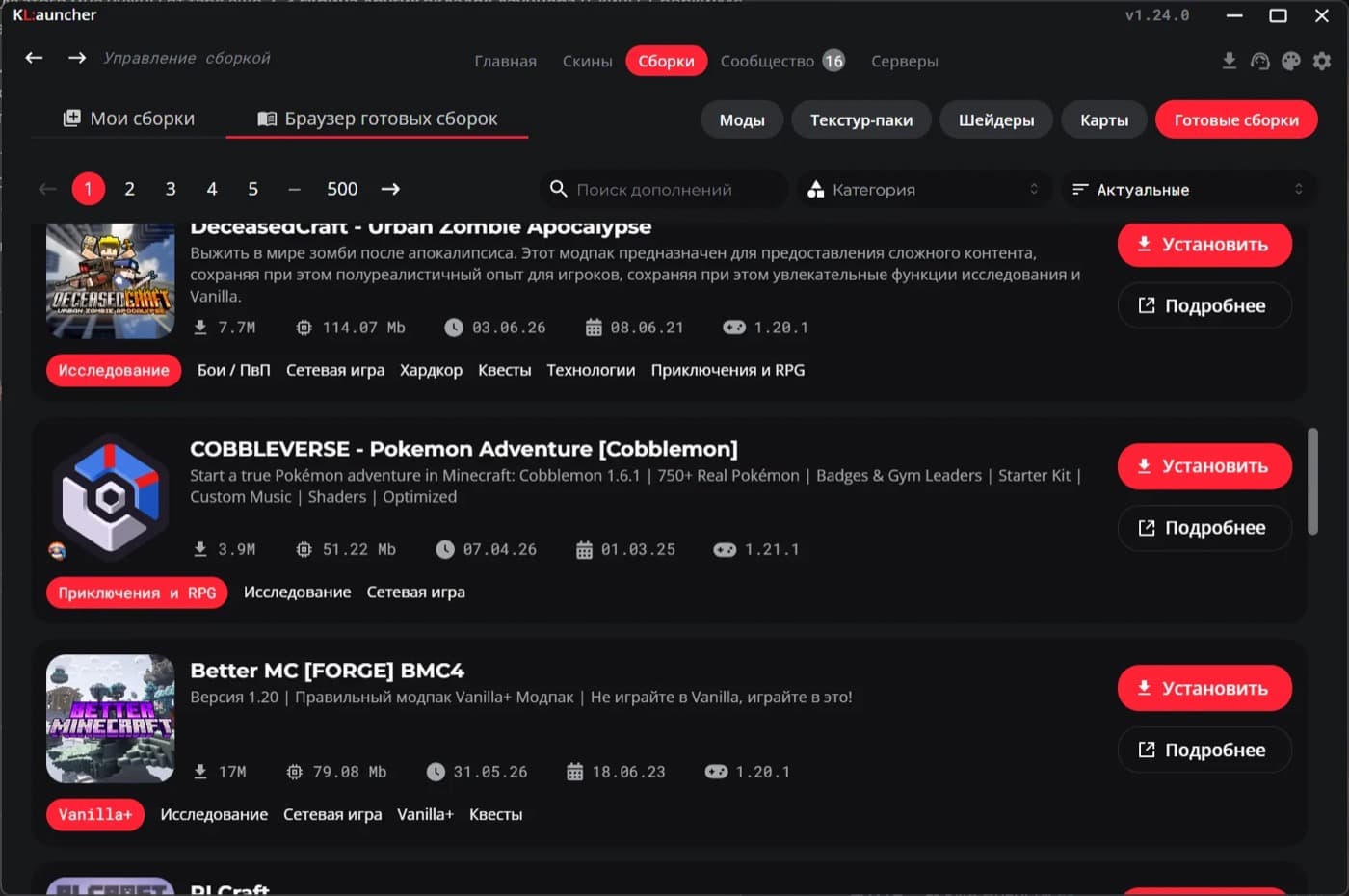
Task: Open Better MC [FORGE] BMC4 title
Action: click(x=327, y=671)
